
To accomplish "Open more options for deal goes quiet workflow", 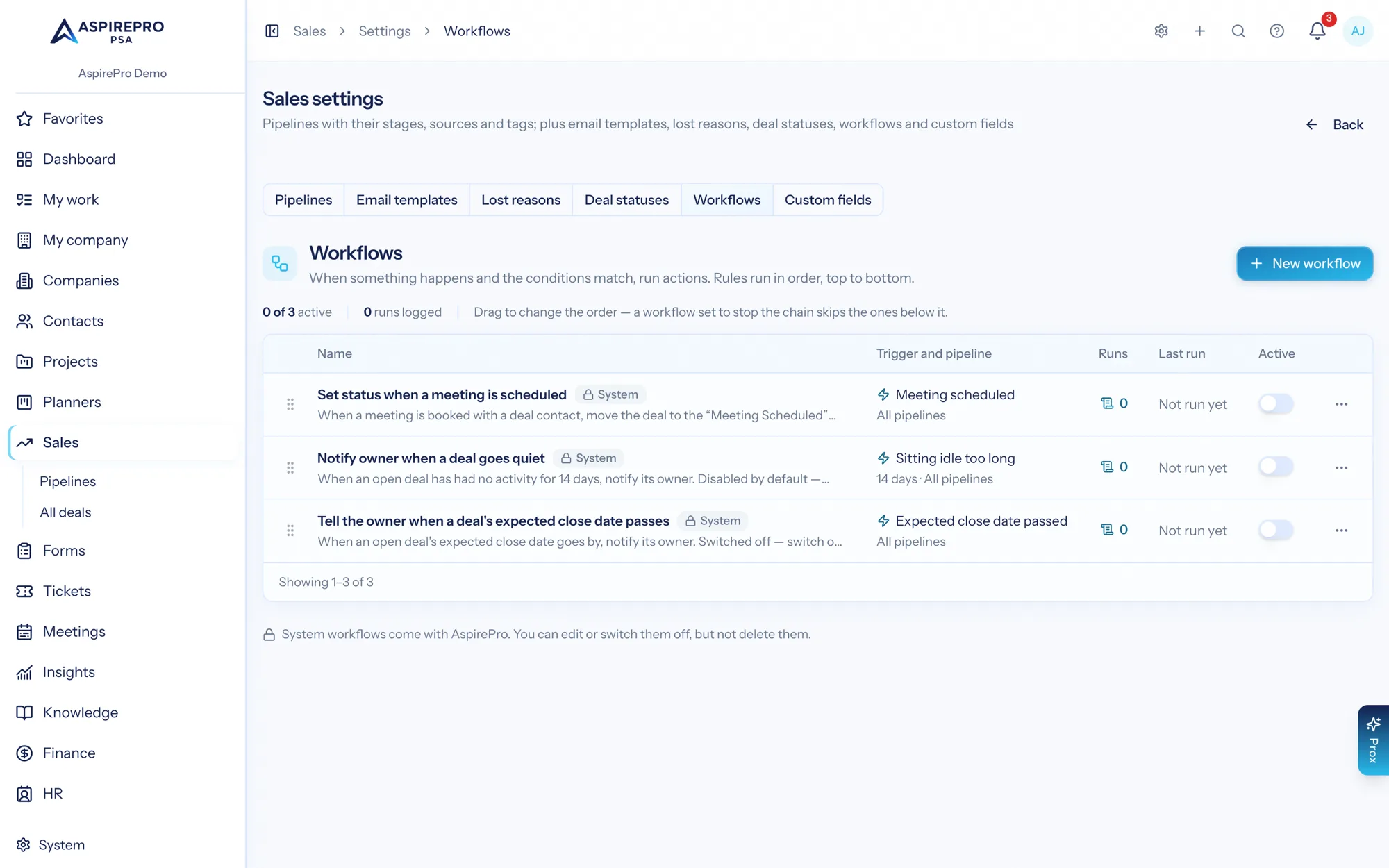I will click(x=1341, y=468).
